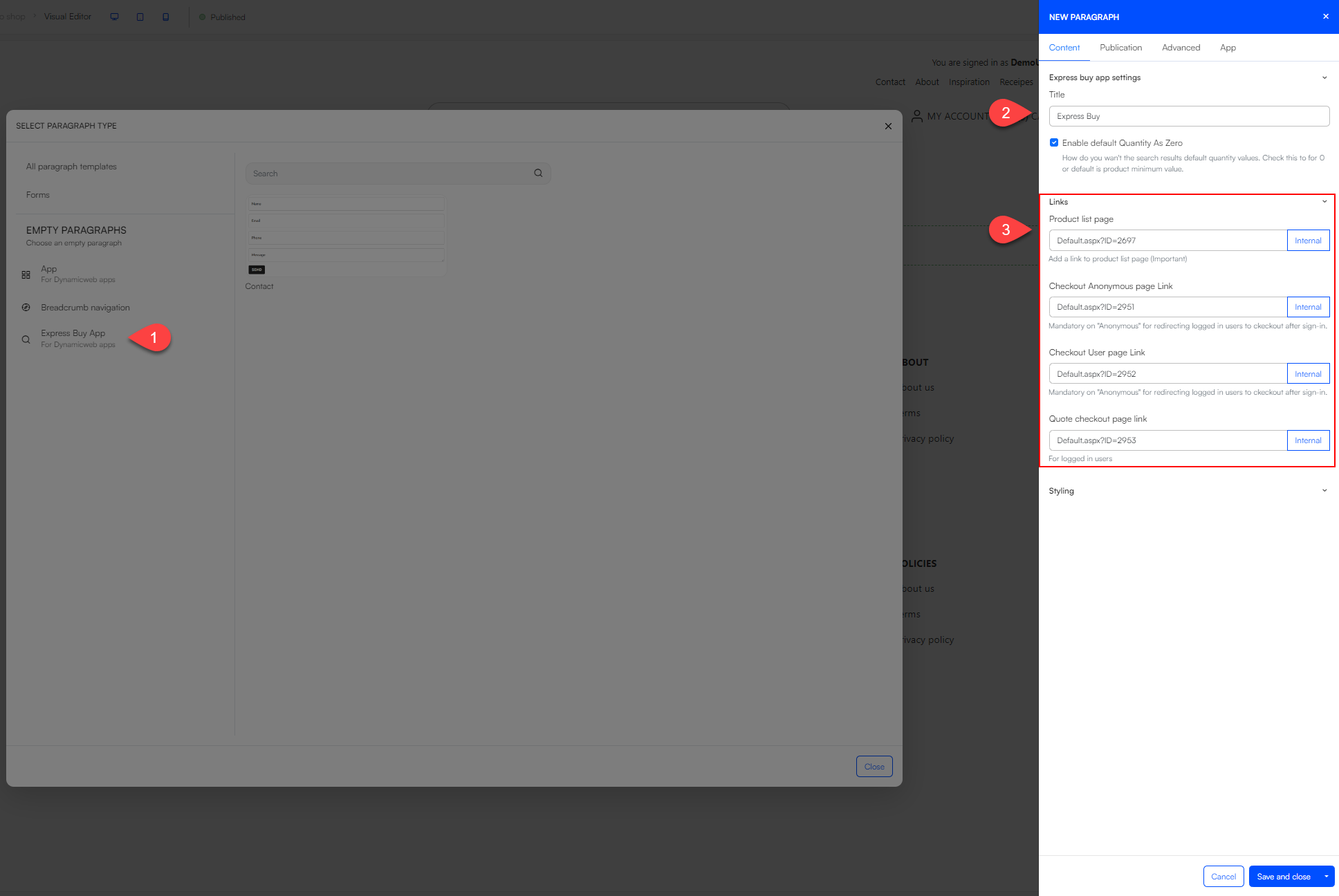The width and height of the screenshot is (1339, 896).
Task: Click Product list page link field
Action: (1167, 241)
